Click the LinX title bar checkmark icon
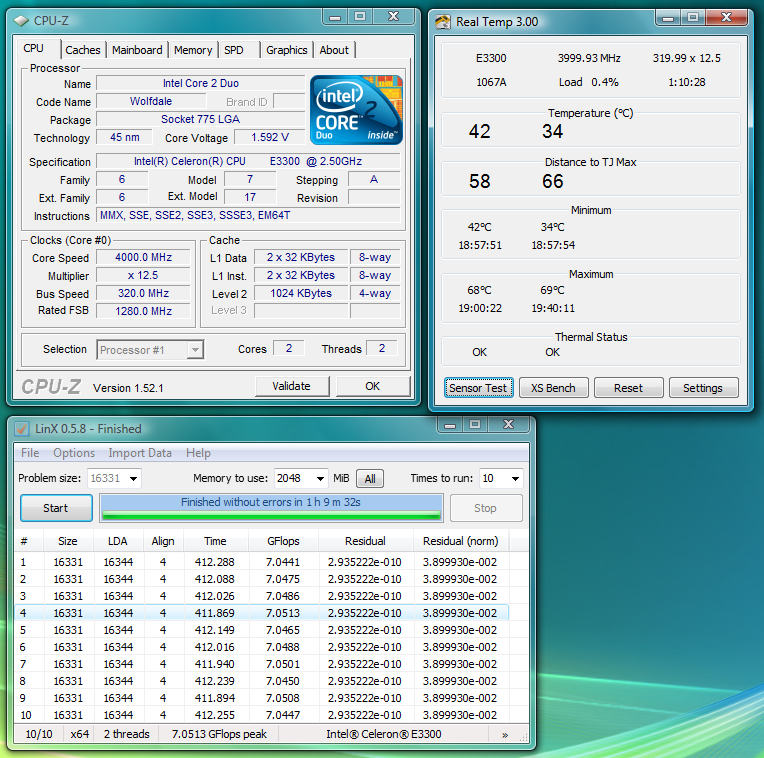This screenshot has width=764, height=758. tap(22, 429)
